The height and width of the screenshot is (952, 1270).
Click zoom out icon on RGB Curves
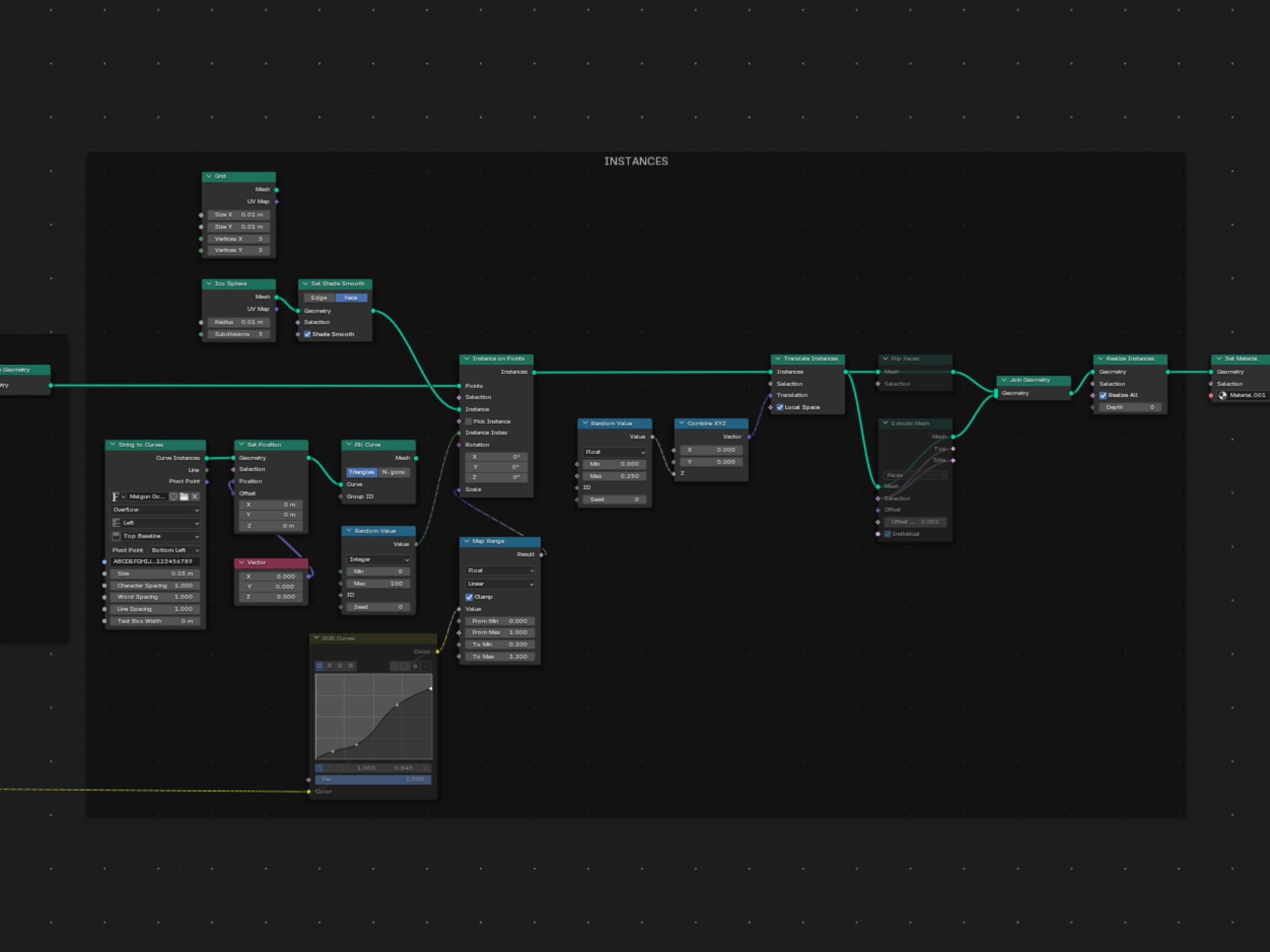[405, 666]
